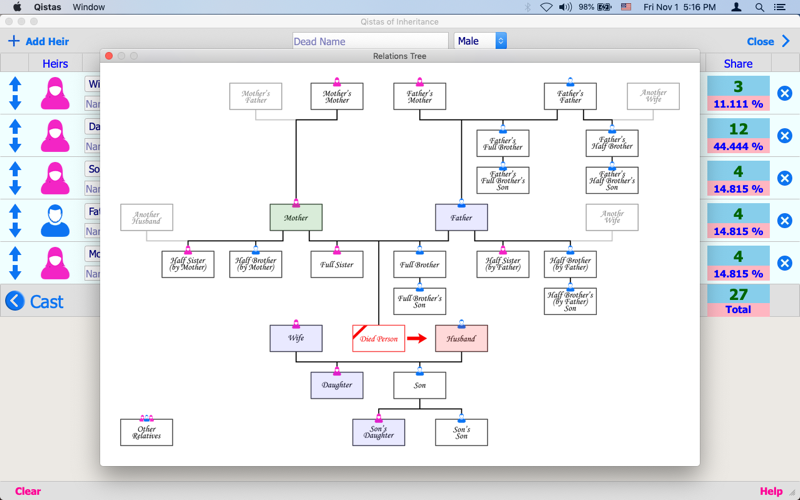This screenshot has width=800, height=500.
Task: Click the Dead Name input field
Action: click(x=370, y=41)
